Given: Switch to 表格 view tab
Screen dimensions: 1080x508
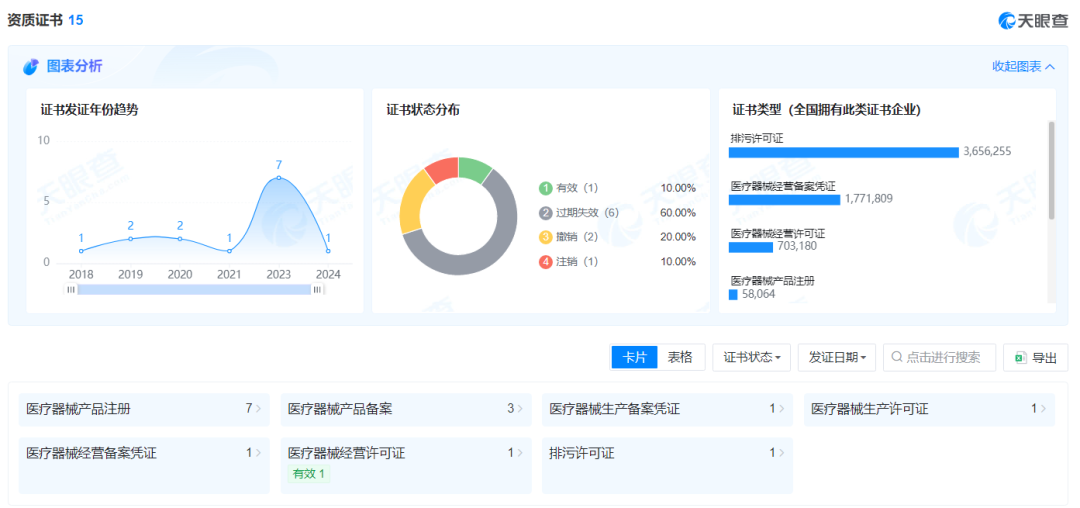Looking at the screenshot, I should click(681, 357).
